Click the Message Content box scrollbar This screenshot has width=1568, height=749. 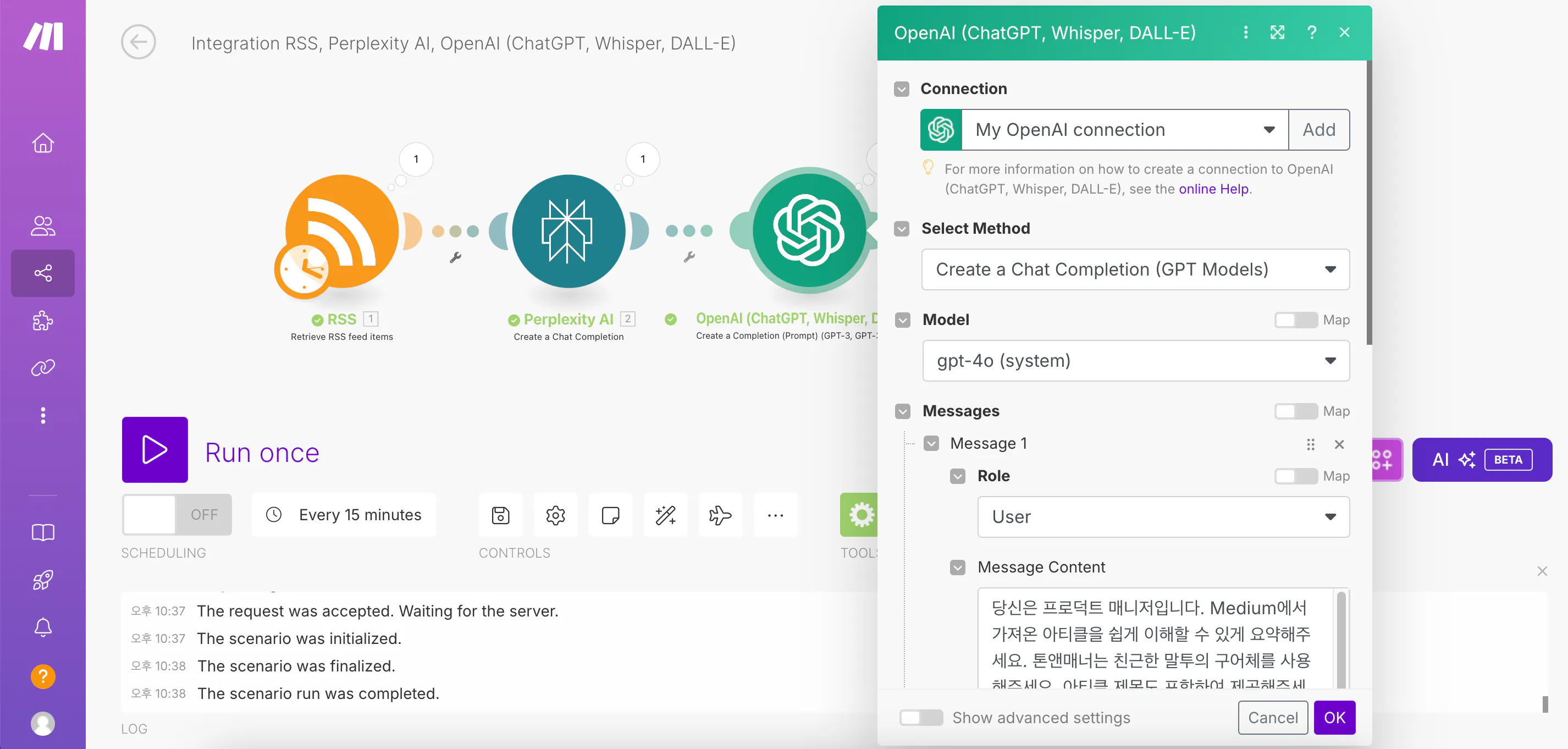pyautogui.click(x=1341, y=640)
